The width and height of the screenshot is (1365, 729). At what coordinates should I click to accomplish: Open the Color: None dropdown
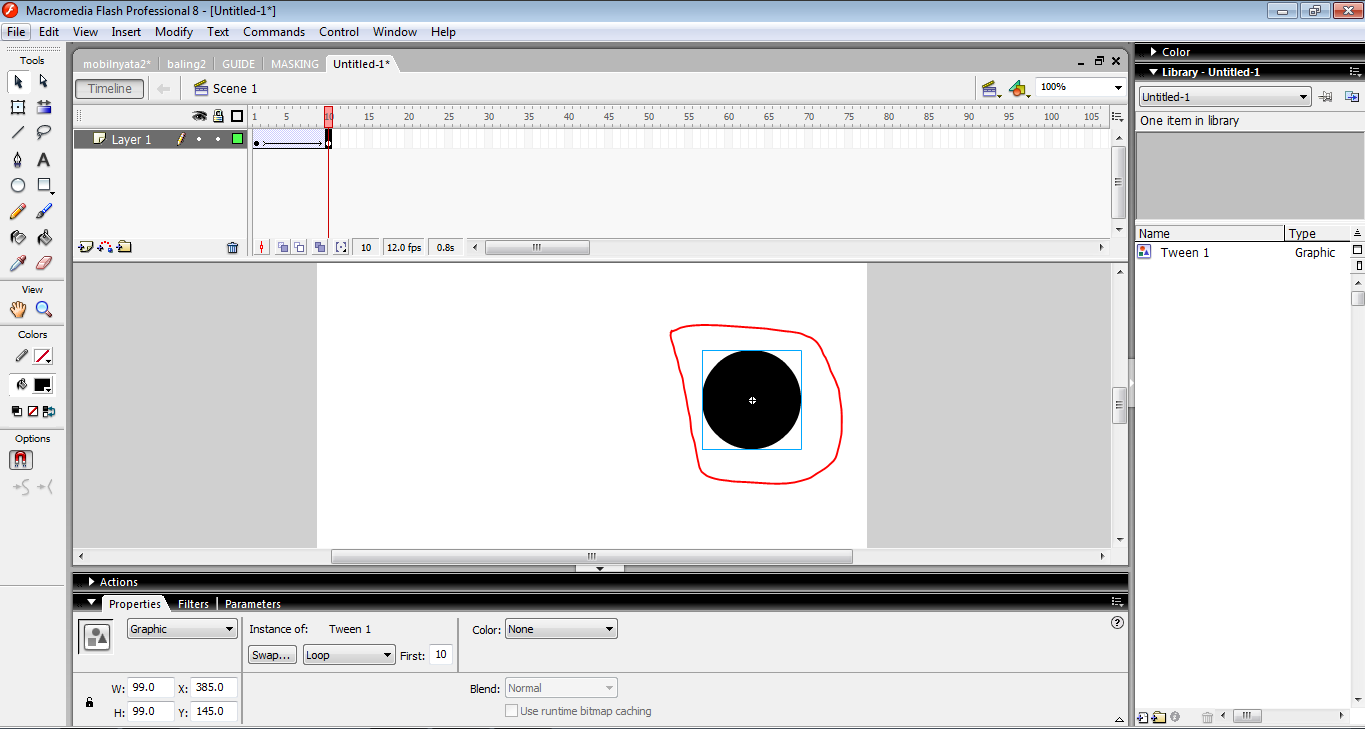[560, 628]
